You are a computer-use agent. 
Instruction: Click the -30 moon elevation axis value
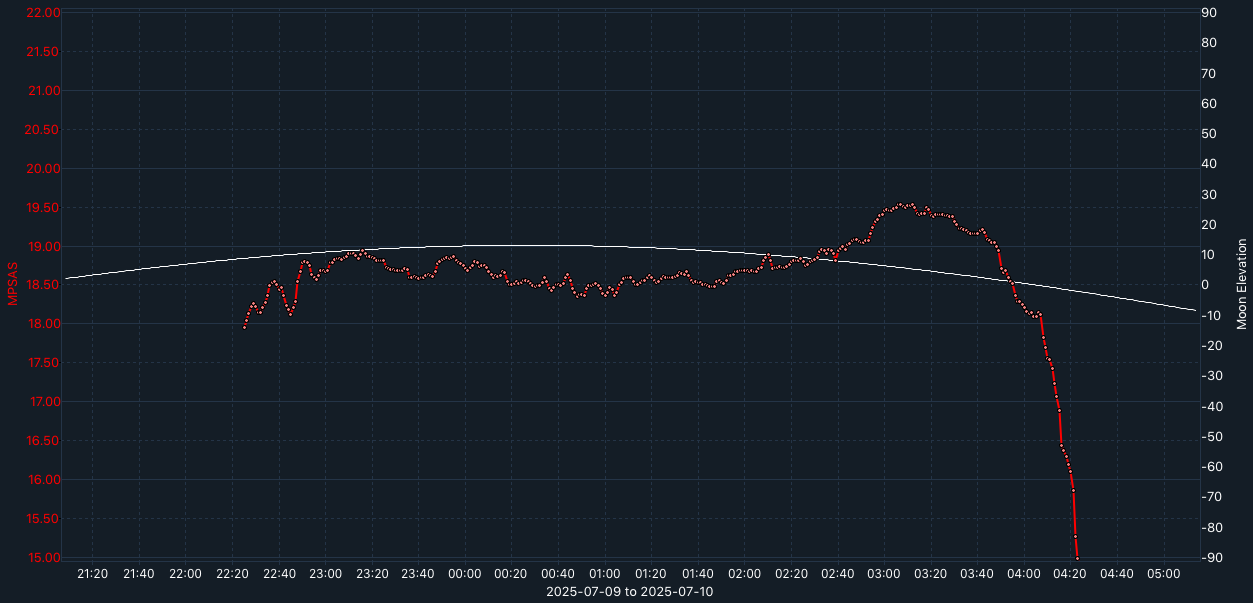point(1210,376)
